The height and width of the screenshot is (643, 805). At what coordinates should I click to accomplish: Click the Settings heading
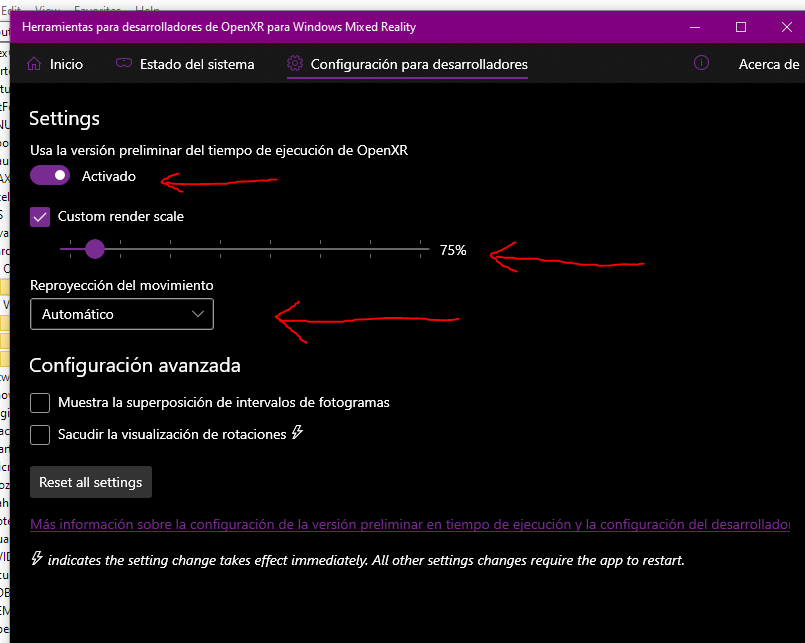[64, 119]
